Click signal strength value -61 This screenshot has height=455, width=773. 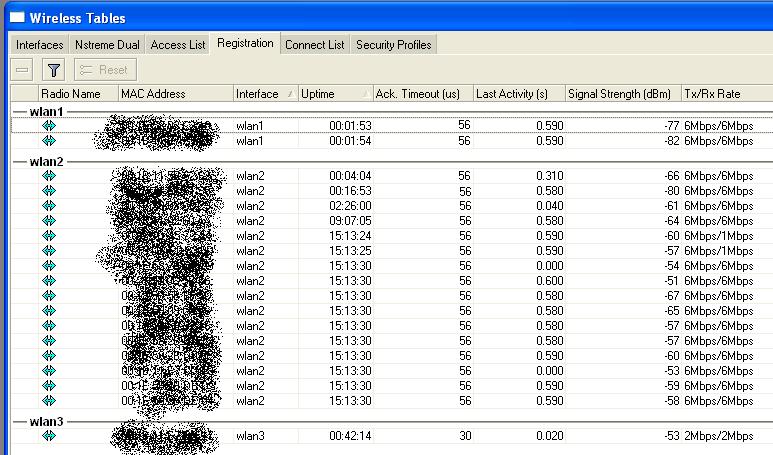coord(671,206)
